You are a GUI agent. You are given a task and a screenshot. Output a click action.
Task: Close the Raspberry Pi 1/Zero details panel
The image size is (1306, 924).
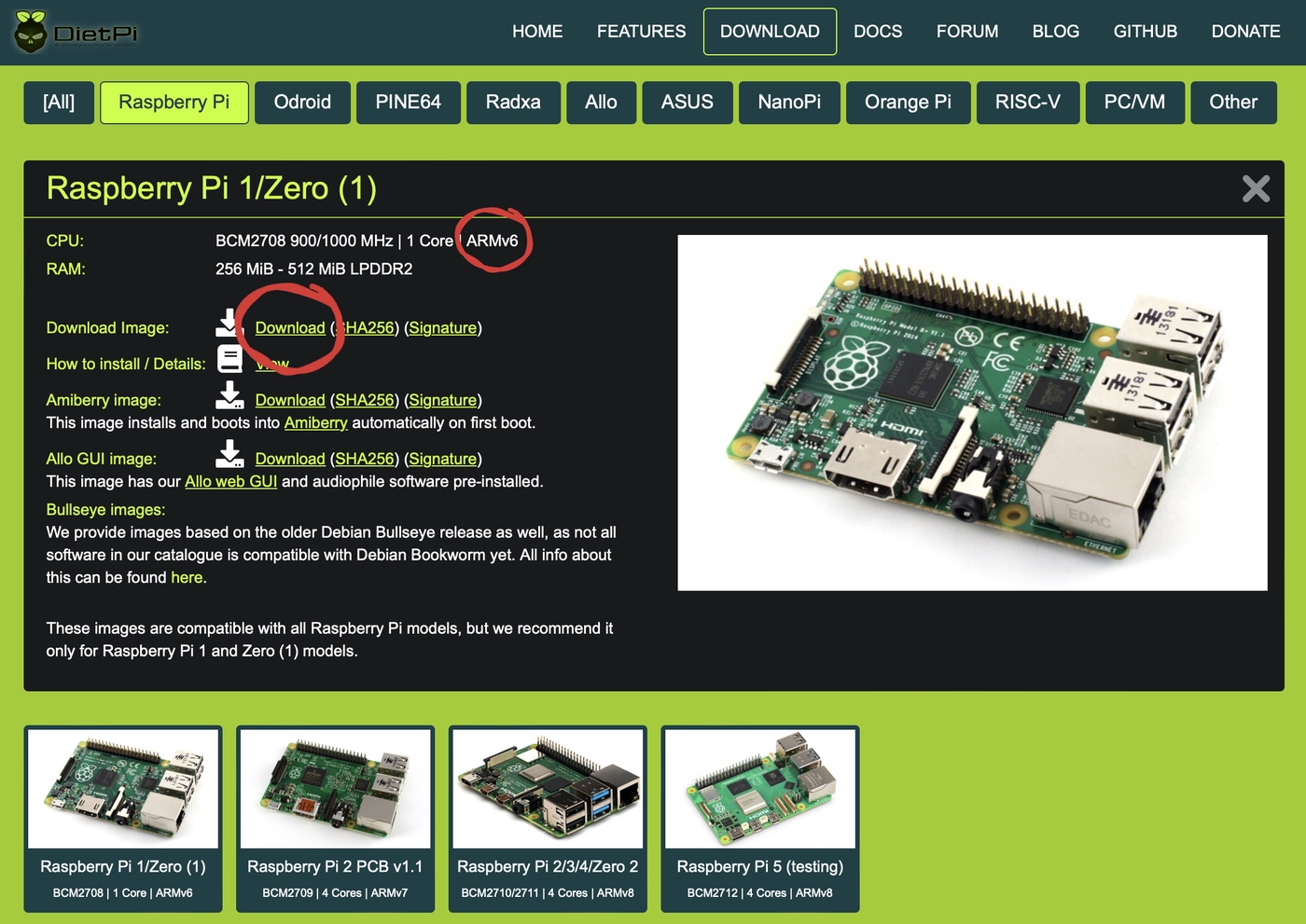pos(1256,189)
